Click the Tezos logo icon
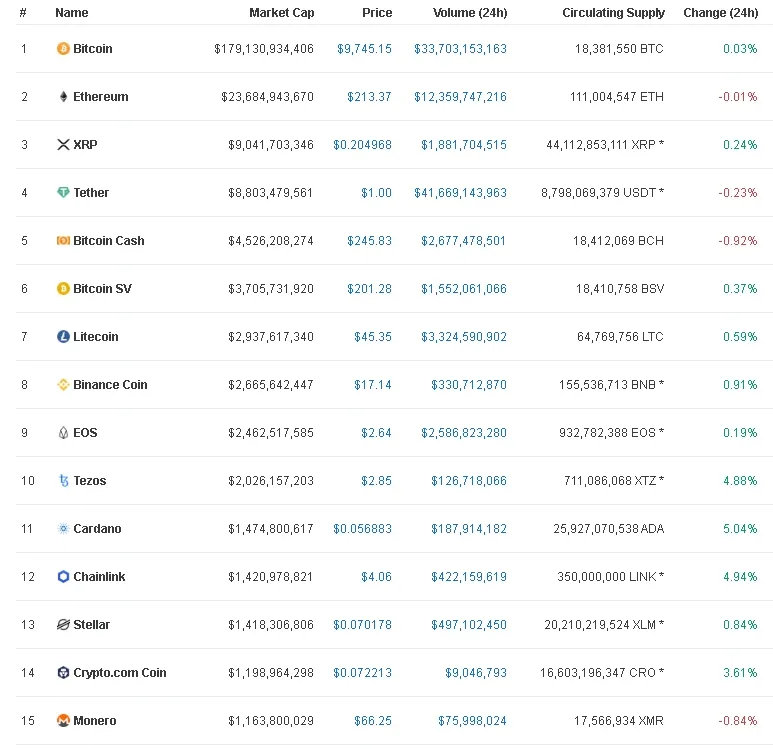This screenshot has height=749, width=773. click(x=63, y=480)
